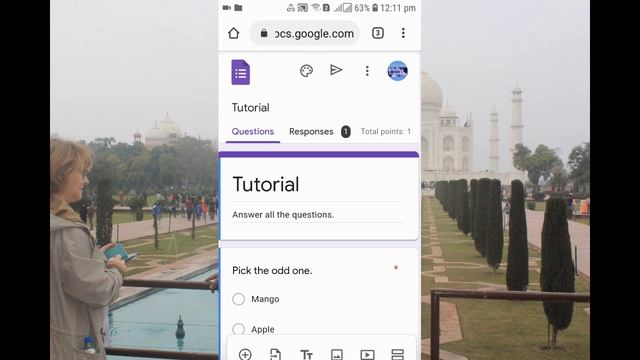Viewport: 640px width, 360px height.
Task: Tap the video camera notification icon
Action: tap(227, 8)
